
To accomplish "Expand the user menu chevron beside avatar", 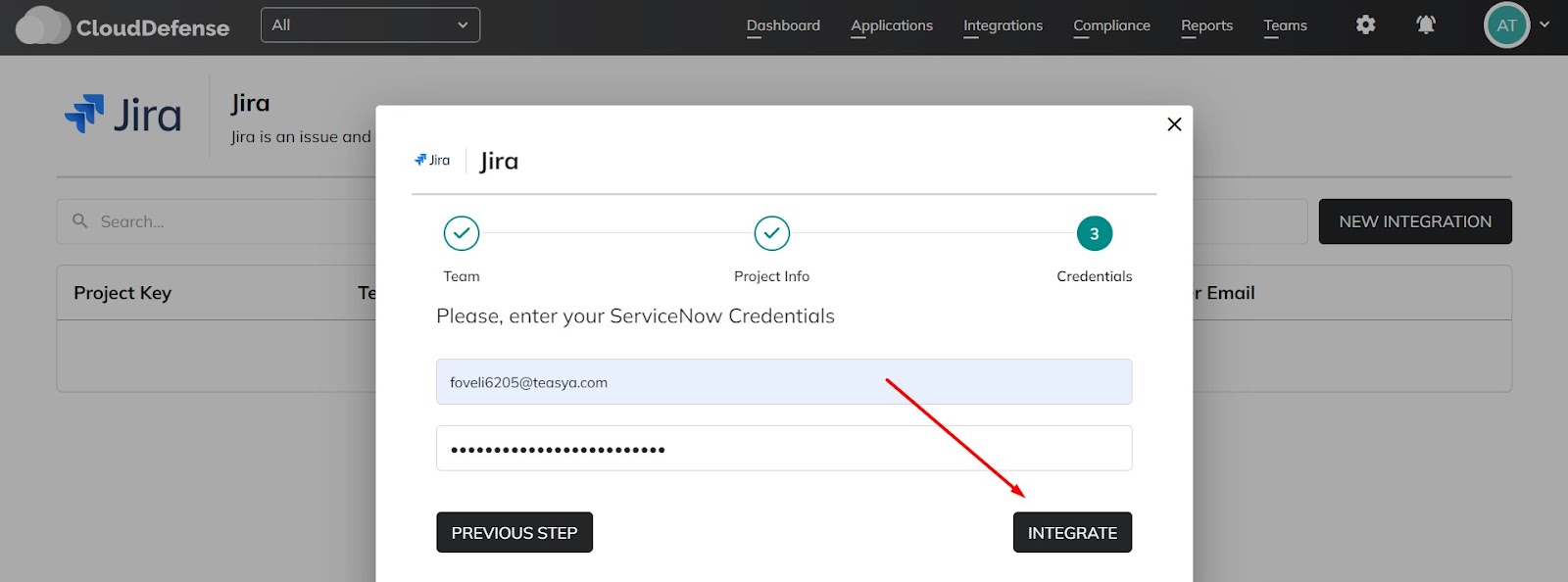I will (1544, 24).
